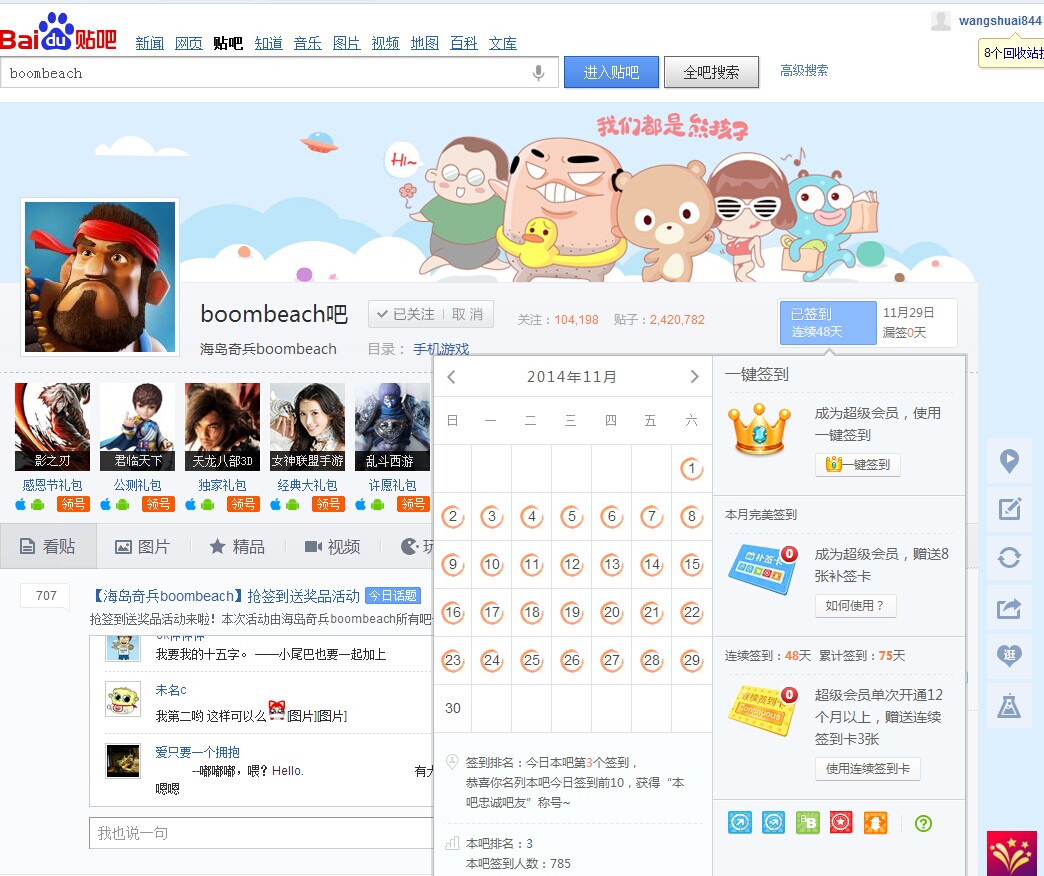The height and width of the screenshot is (876, 1044).
Task: Click the boombeach bar avatar image
Action: [x=100, y=277]
